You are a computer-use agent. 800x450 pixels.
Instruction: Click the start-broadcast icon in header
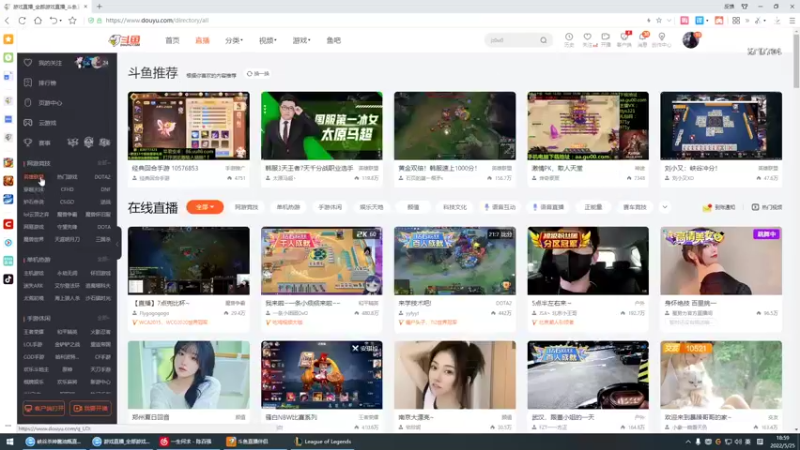pos(606,37)
